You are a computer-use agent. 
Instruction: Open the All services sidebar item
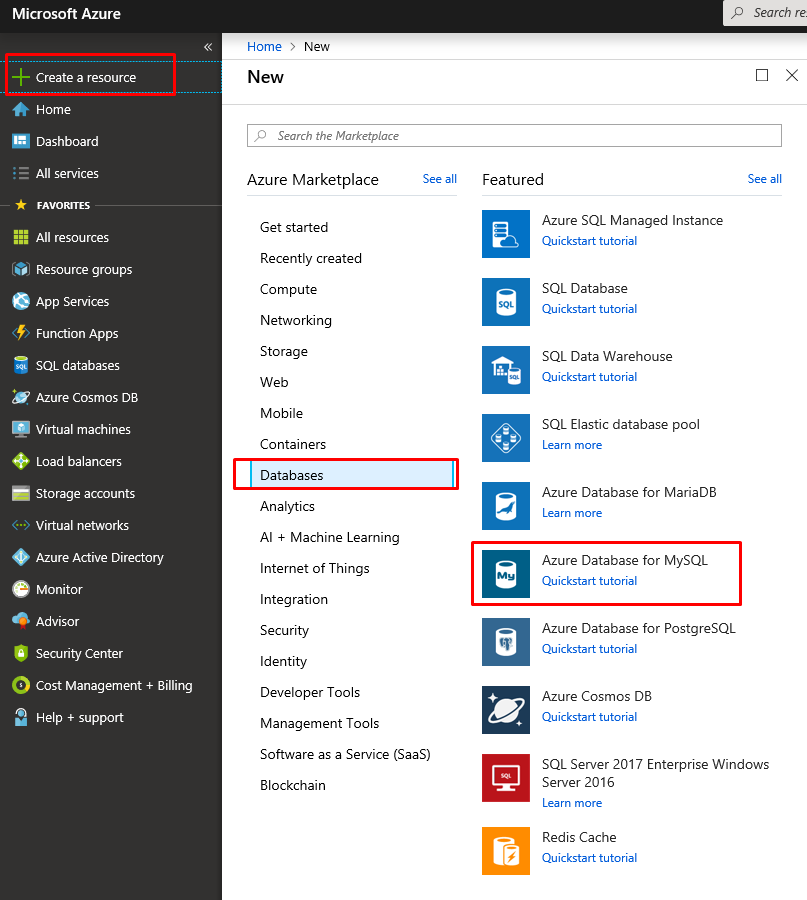(x=67, y=173)
